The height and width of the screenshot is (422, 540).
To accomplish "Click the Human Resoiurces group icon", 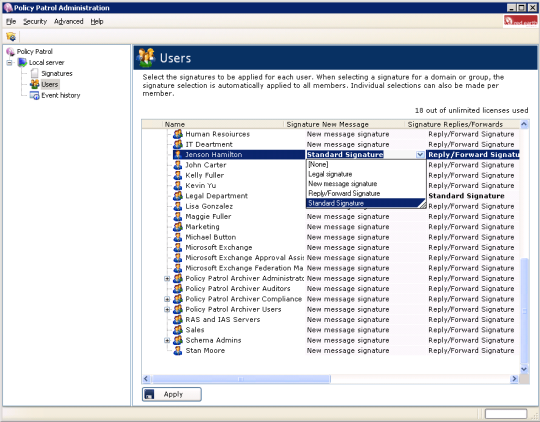I will (178, 134).
